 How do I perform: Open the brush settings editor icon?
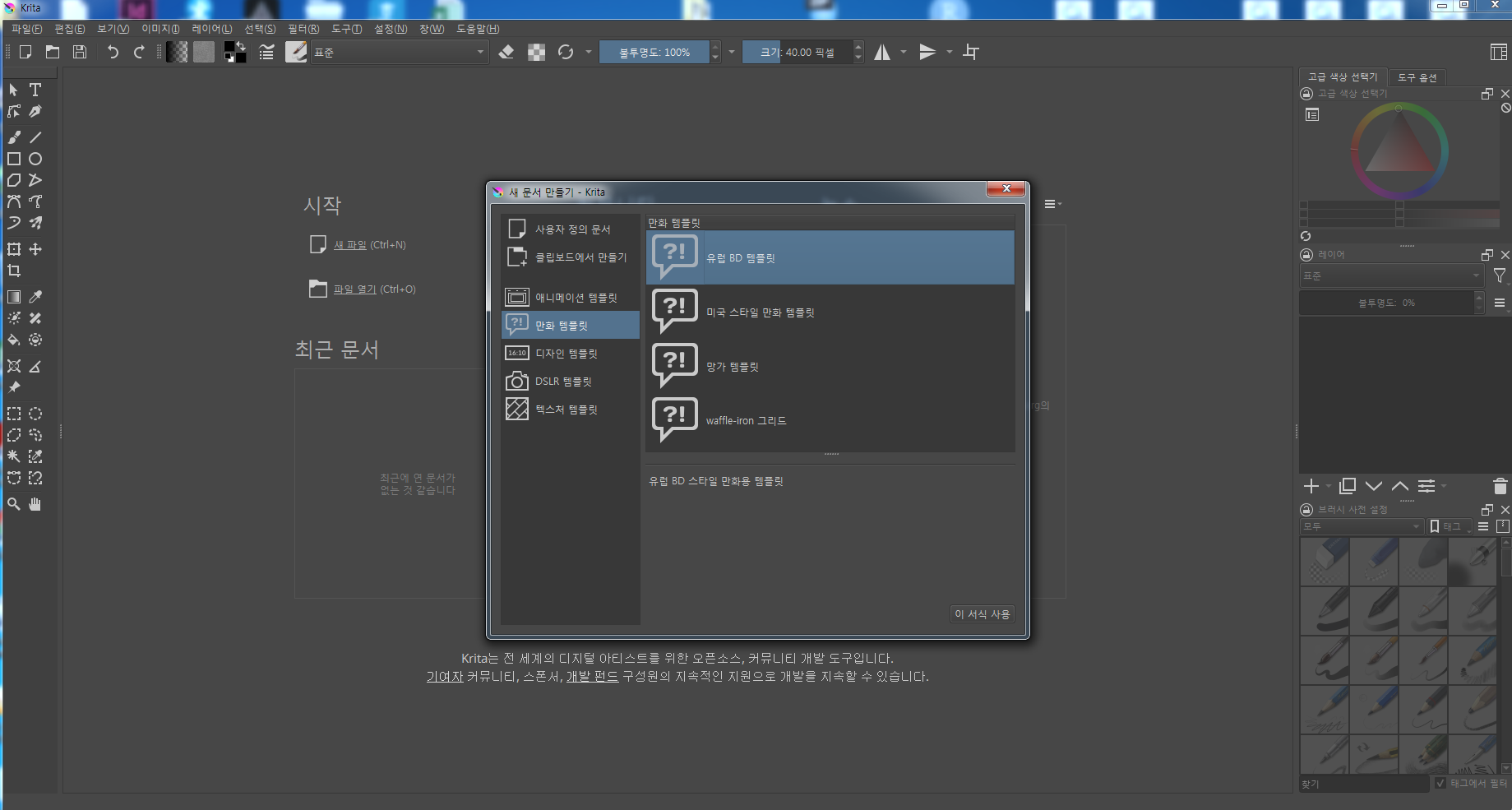266,52
